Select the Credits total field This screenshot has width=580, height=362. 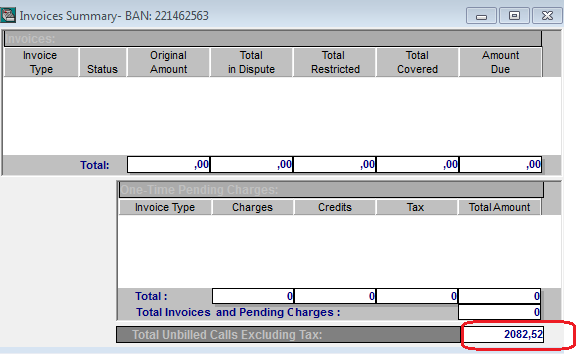point(335,296)
